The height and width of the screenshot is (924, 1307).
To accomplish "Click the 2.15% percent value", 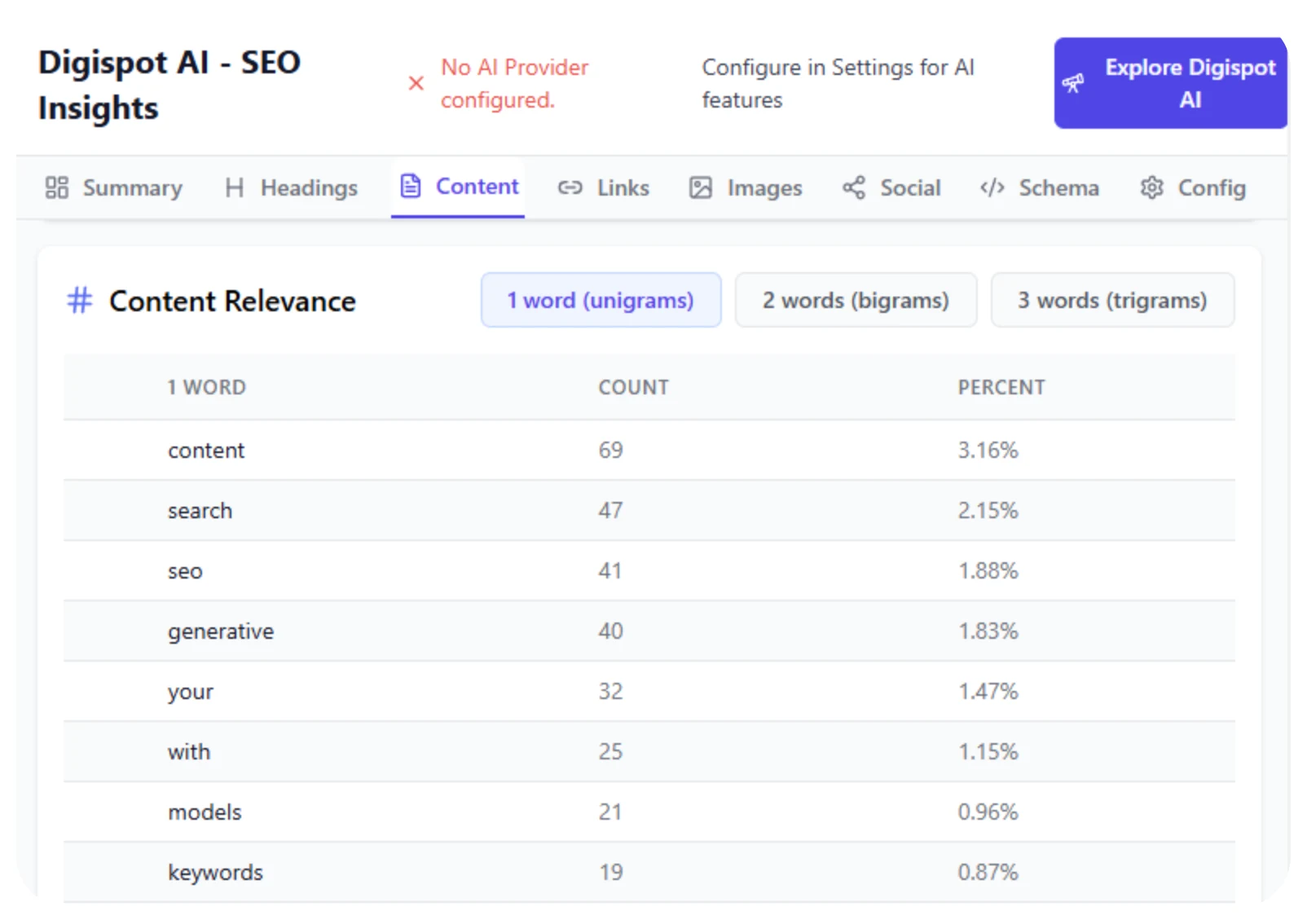I will (x=988, y=511).
